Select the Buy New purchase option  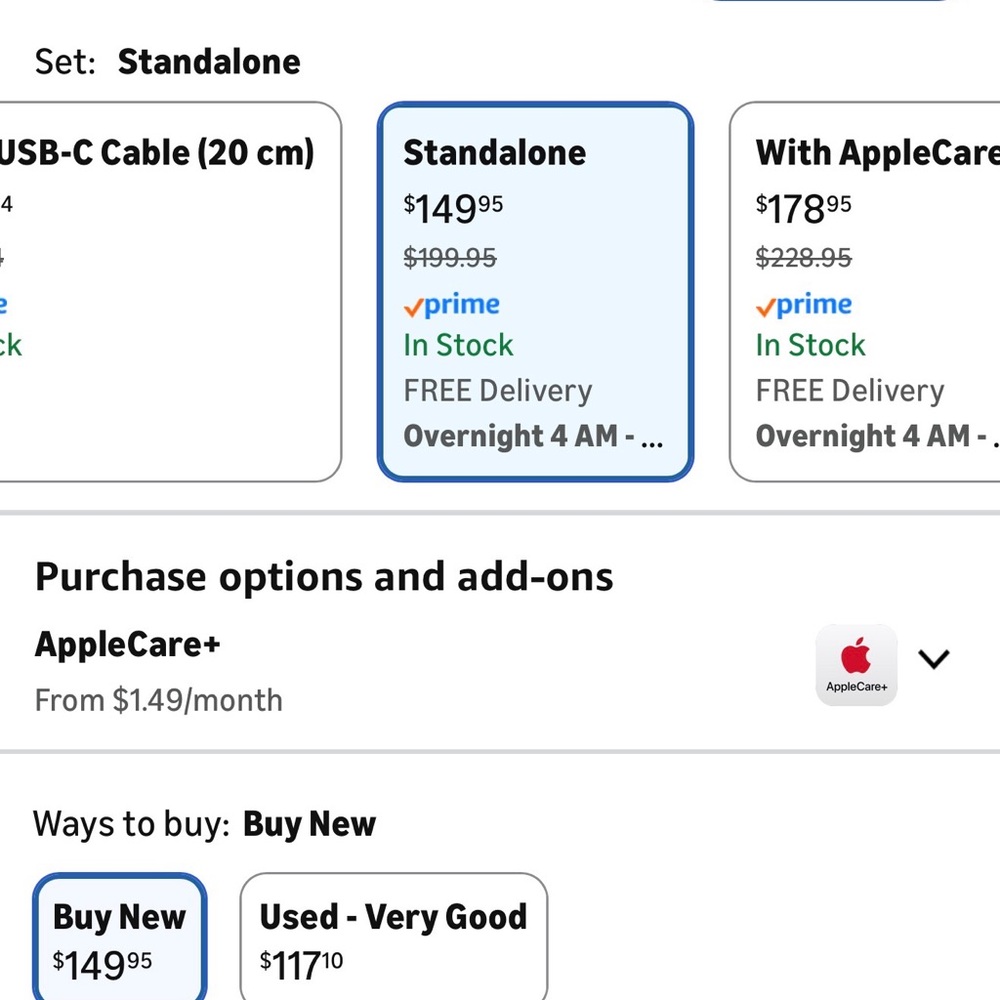tap(119, 937)
